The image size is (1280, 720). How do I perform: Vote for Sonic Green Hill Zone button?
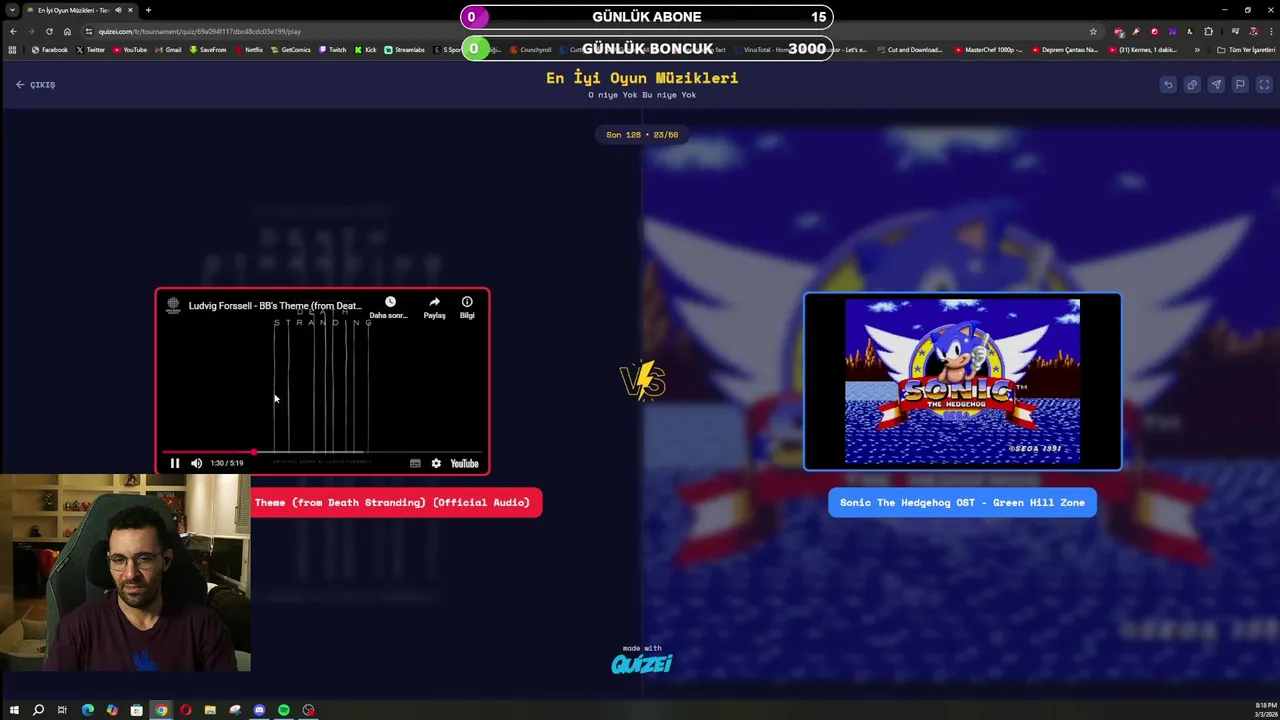tap(962, 503)
